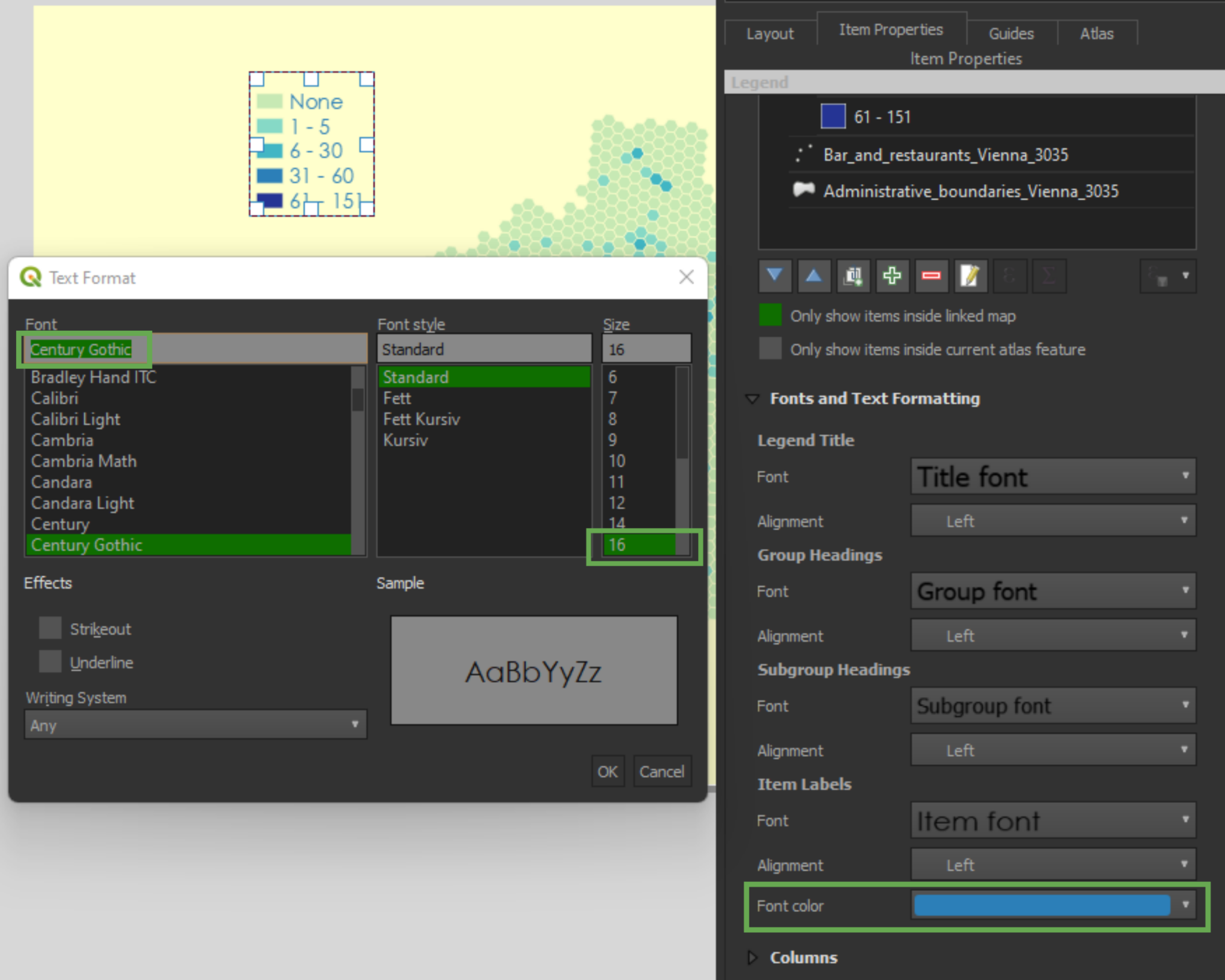1225x980 pixels.
Task: Click the red minus remove item icon
Action: 931,276
